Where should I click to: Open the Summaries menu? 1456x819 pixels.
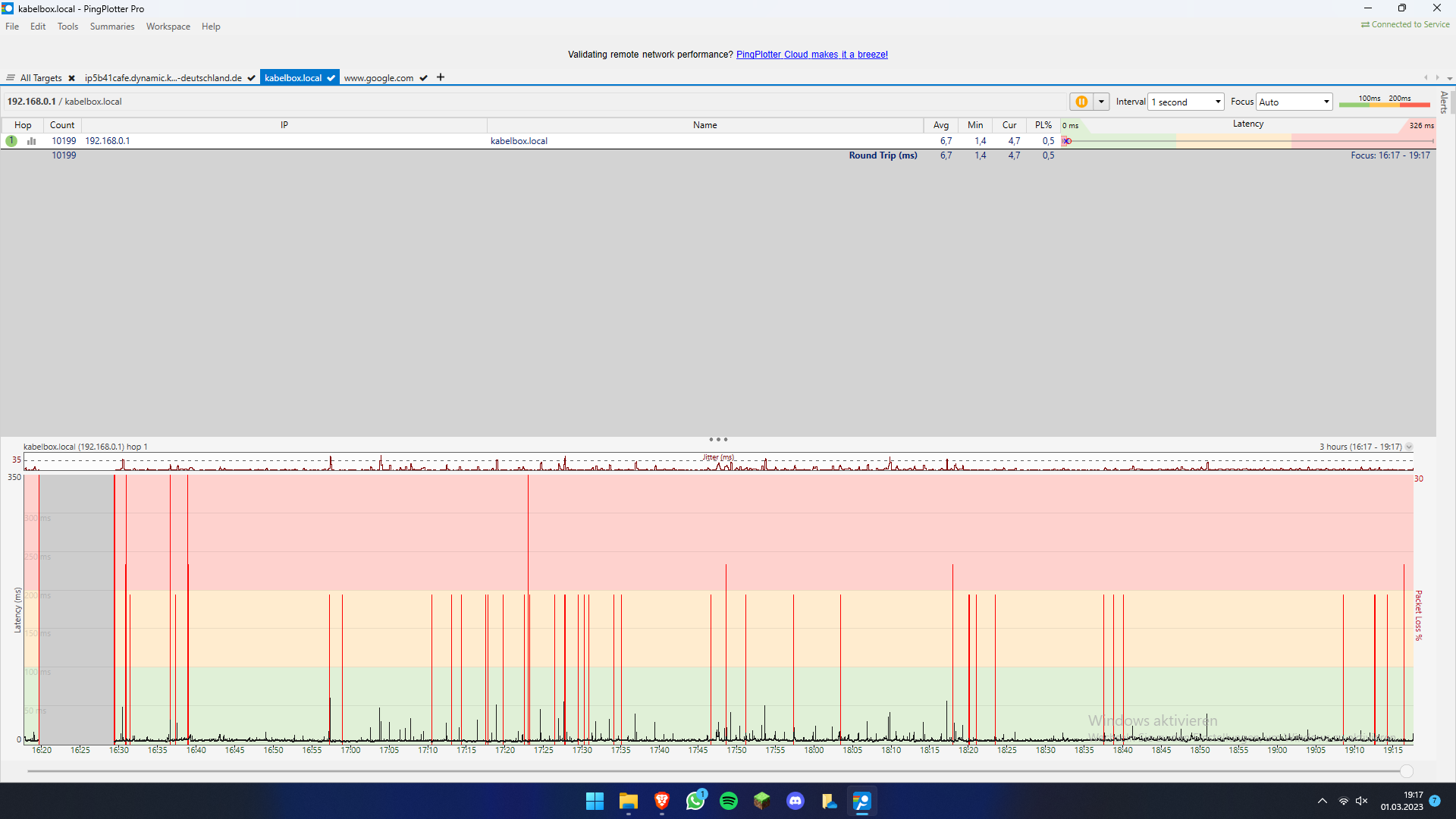click(111, 26)
